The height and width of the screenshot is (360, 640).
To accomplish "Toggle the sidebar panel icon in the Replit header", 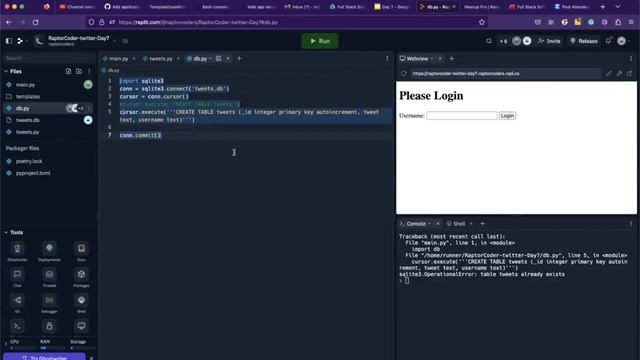I will click(x=9, y=41).
